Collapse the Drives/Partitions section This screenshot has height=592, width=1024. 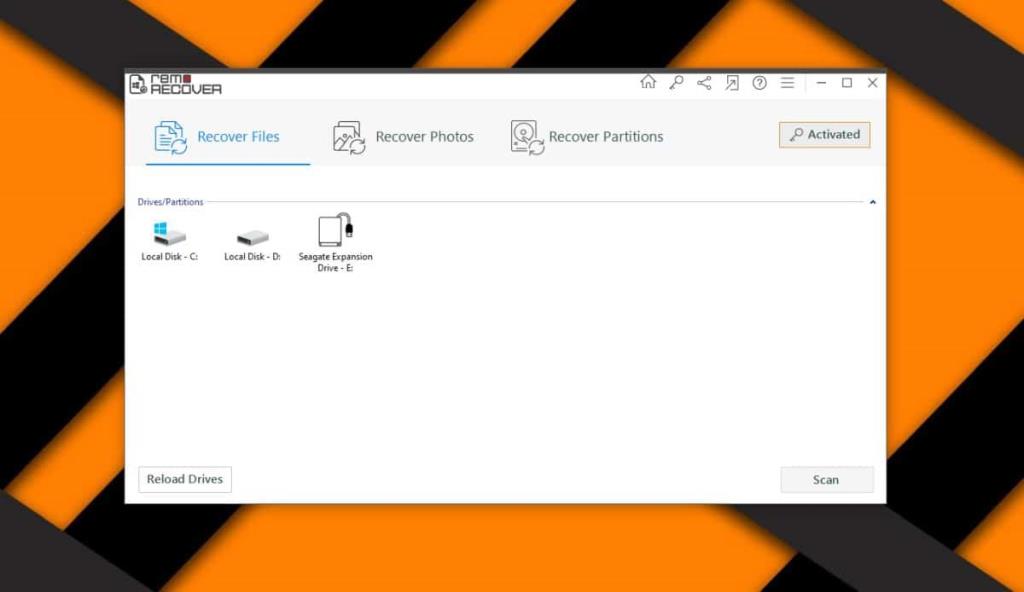pos(871,201)
